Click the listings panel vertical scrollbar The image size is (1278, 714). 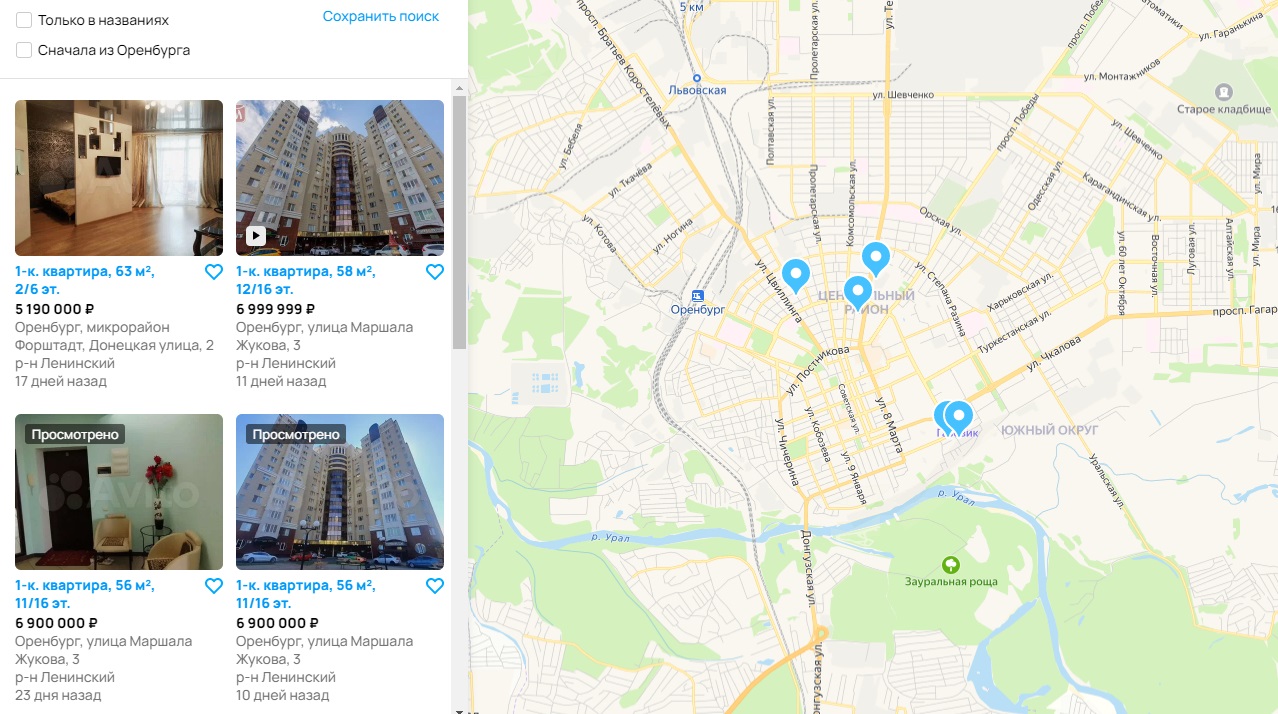[459, 222]
